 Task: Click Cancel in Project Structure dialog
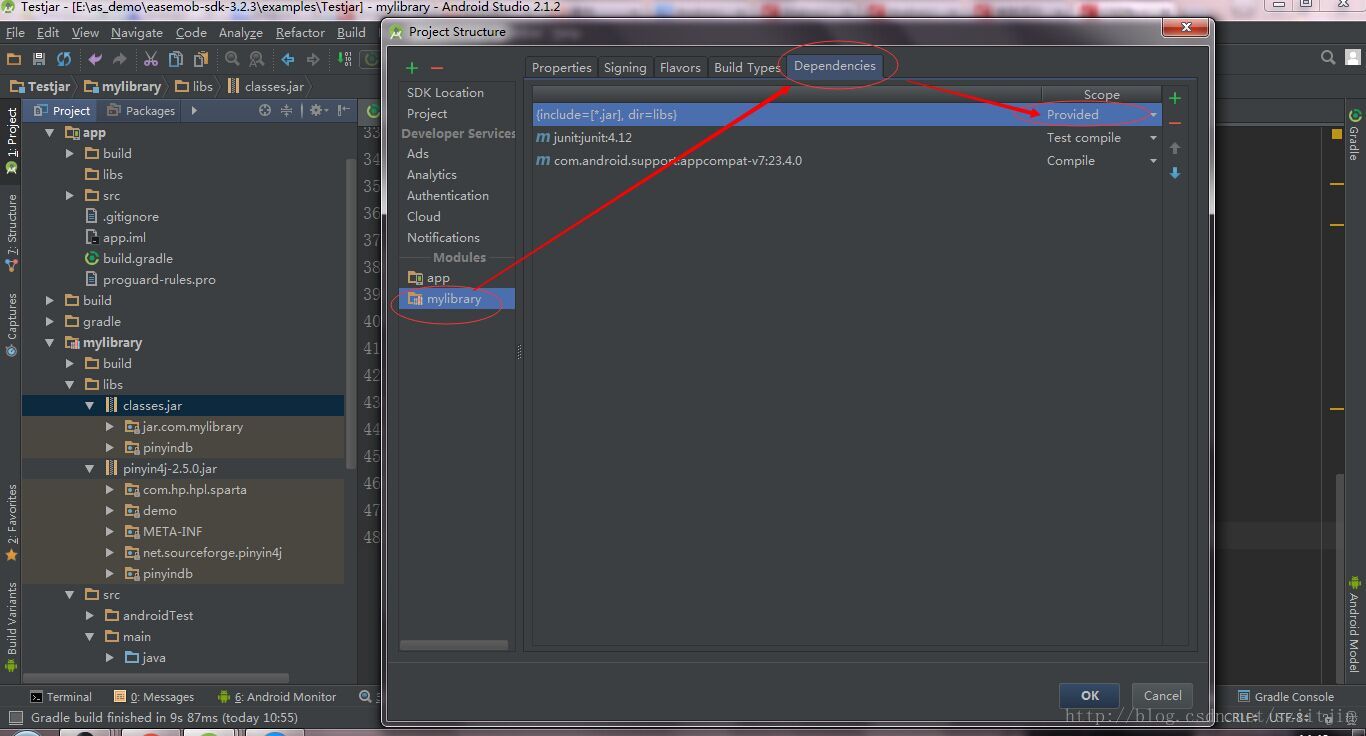[1162, 696]
